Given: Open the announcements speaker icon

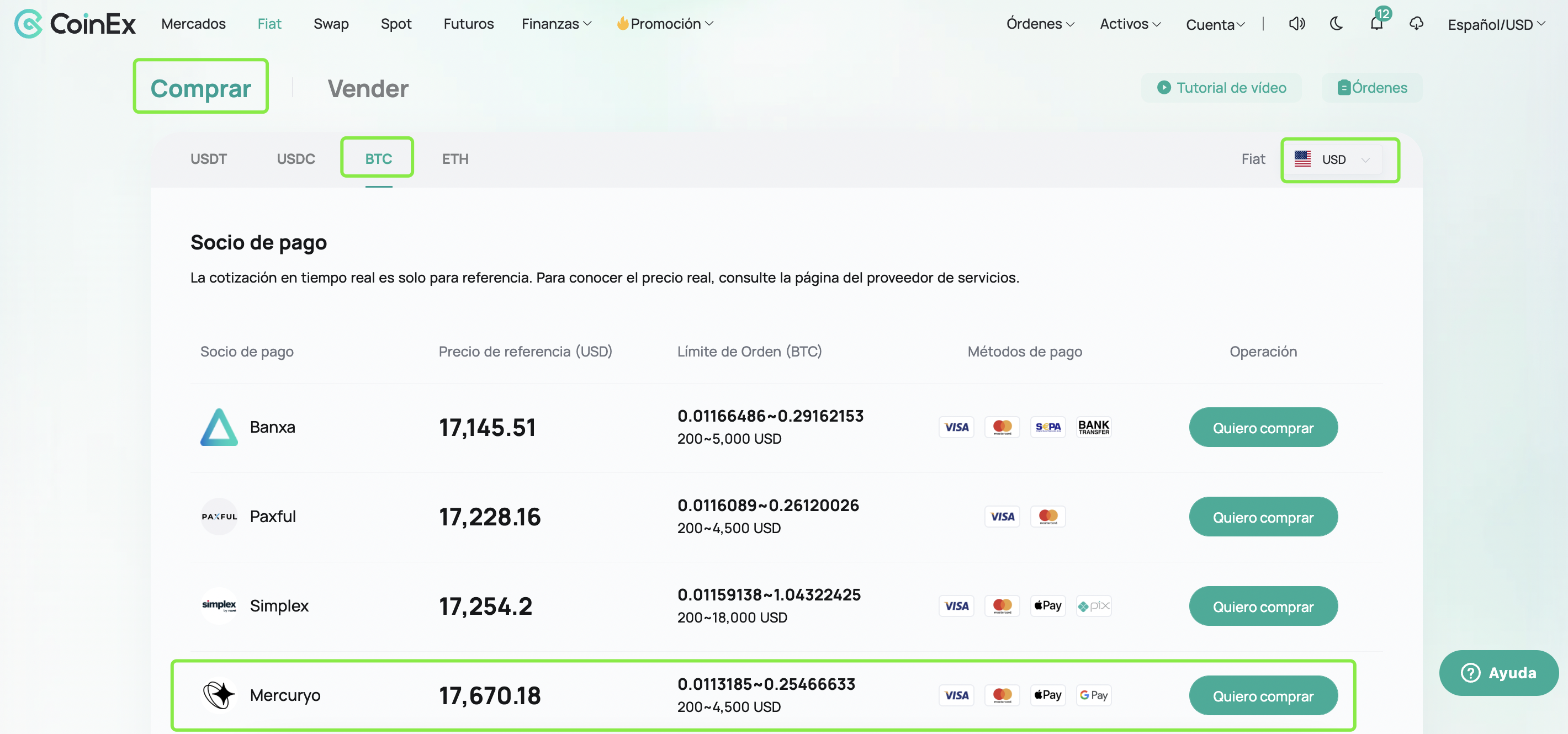Looking at the screenshot, I should (x=1296, y=24).
